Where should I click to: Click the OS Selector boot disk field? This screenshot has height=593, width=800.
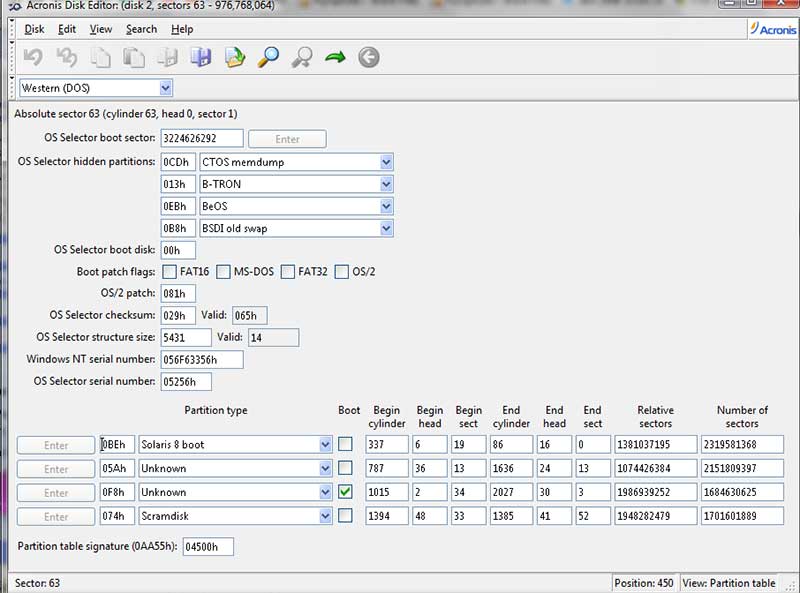[x=178, y=250]
